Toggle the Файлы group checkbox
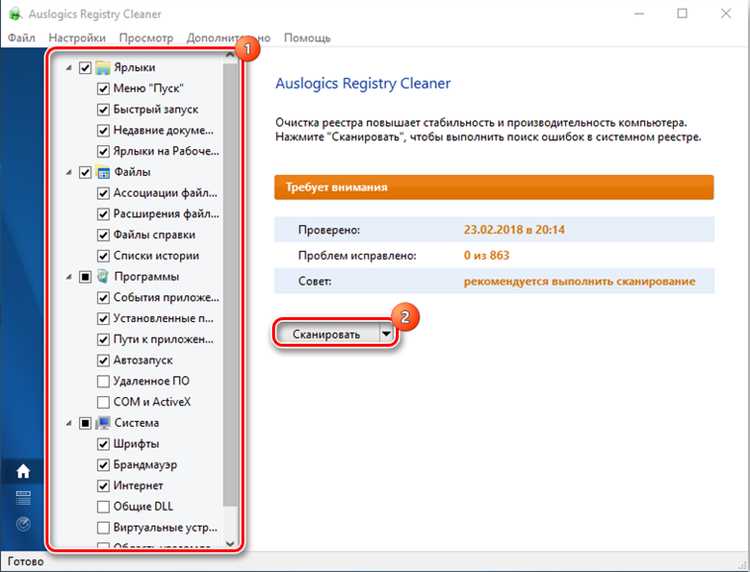The height and width of the screenshot is (572, 750). pos(85,172)
